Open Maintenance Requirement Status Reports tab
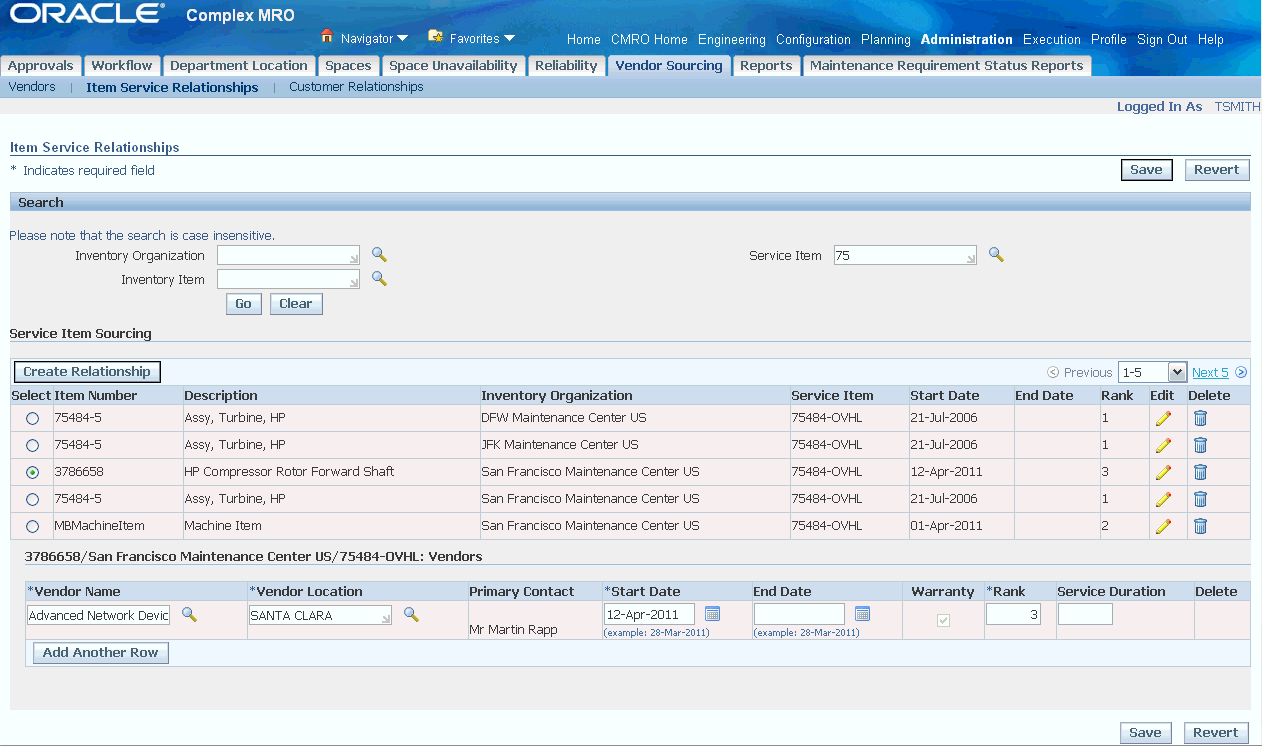The height and width of the screenshot is (746, 1262). pos(946,66)
